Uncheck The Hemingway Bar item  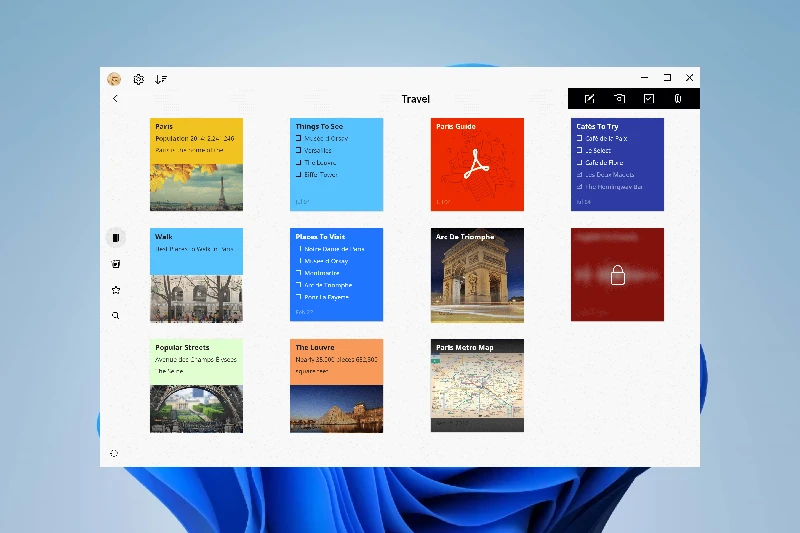click(x=580, y=187)
